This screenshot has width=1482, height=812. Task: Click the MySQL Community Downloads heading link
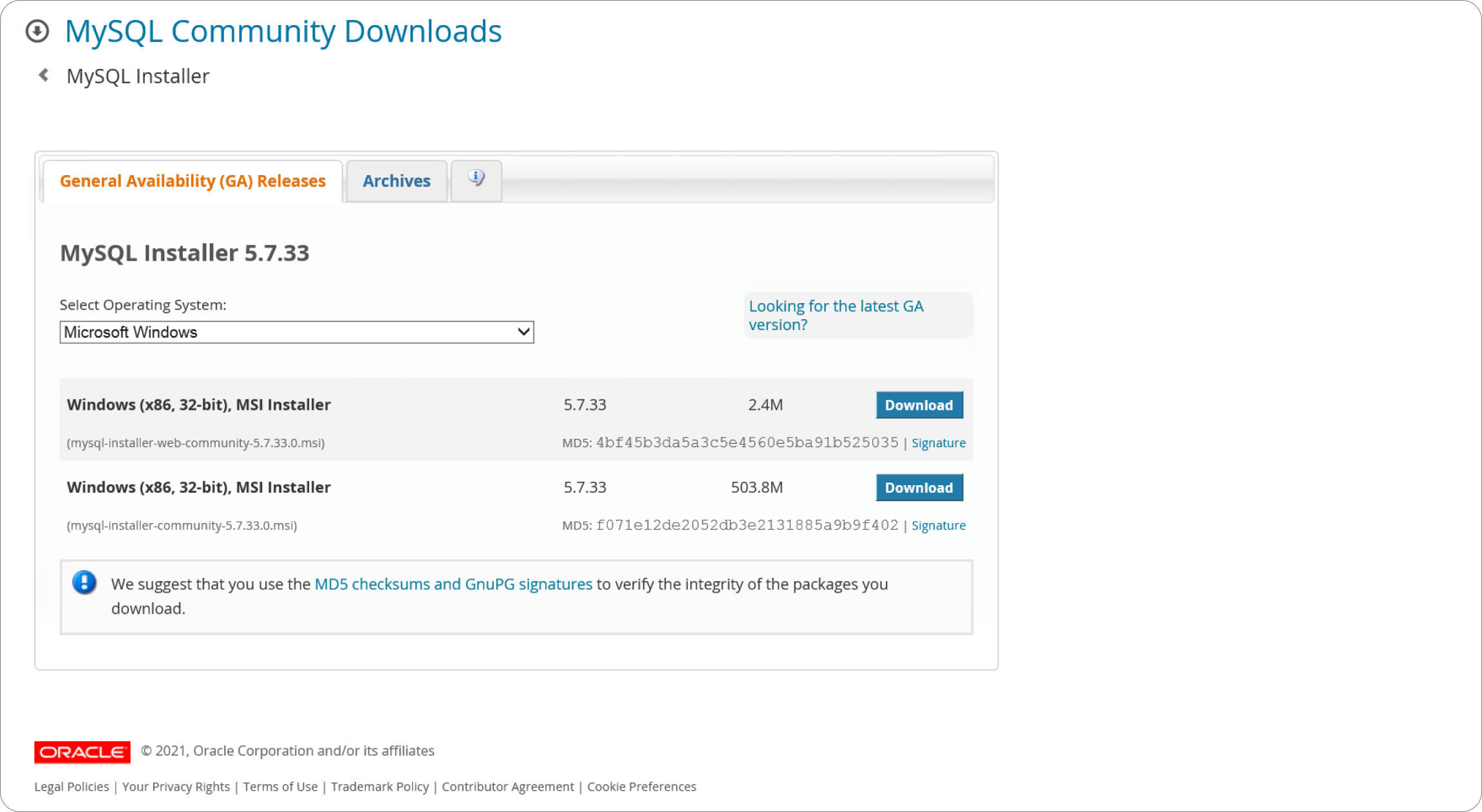click(x=283, y=31)
